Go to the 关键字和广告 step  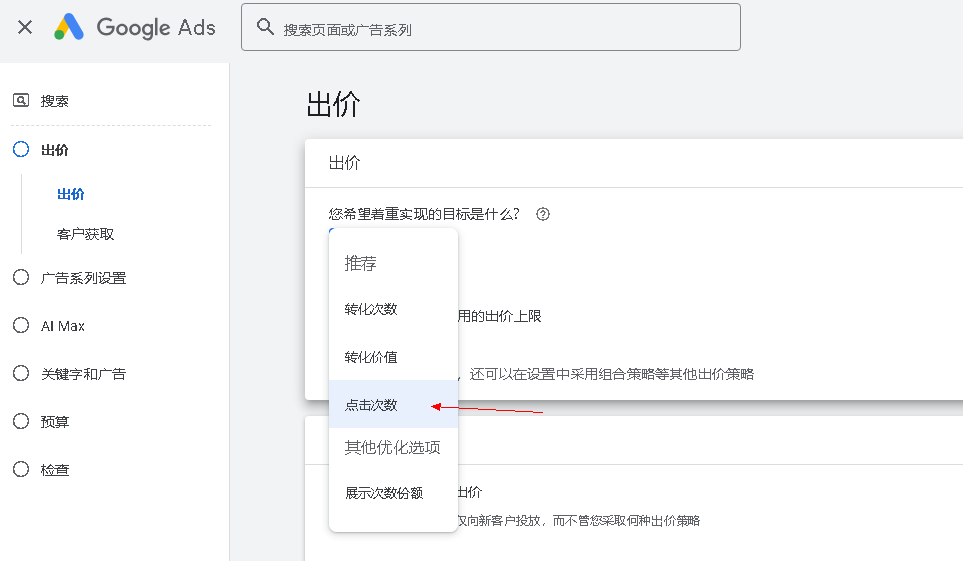coord(84,374)
